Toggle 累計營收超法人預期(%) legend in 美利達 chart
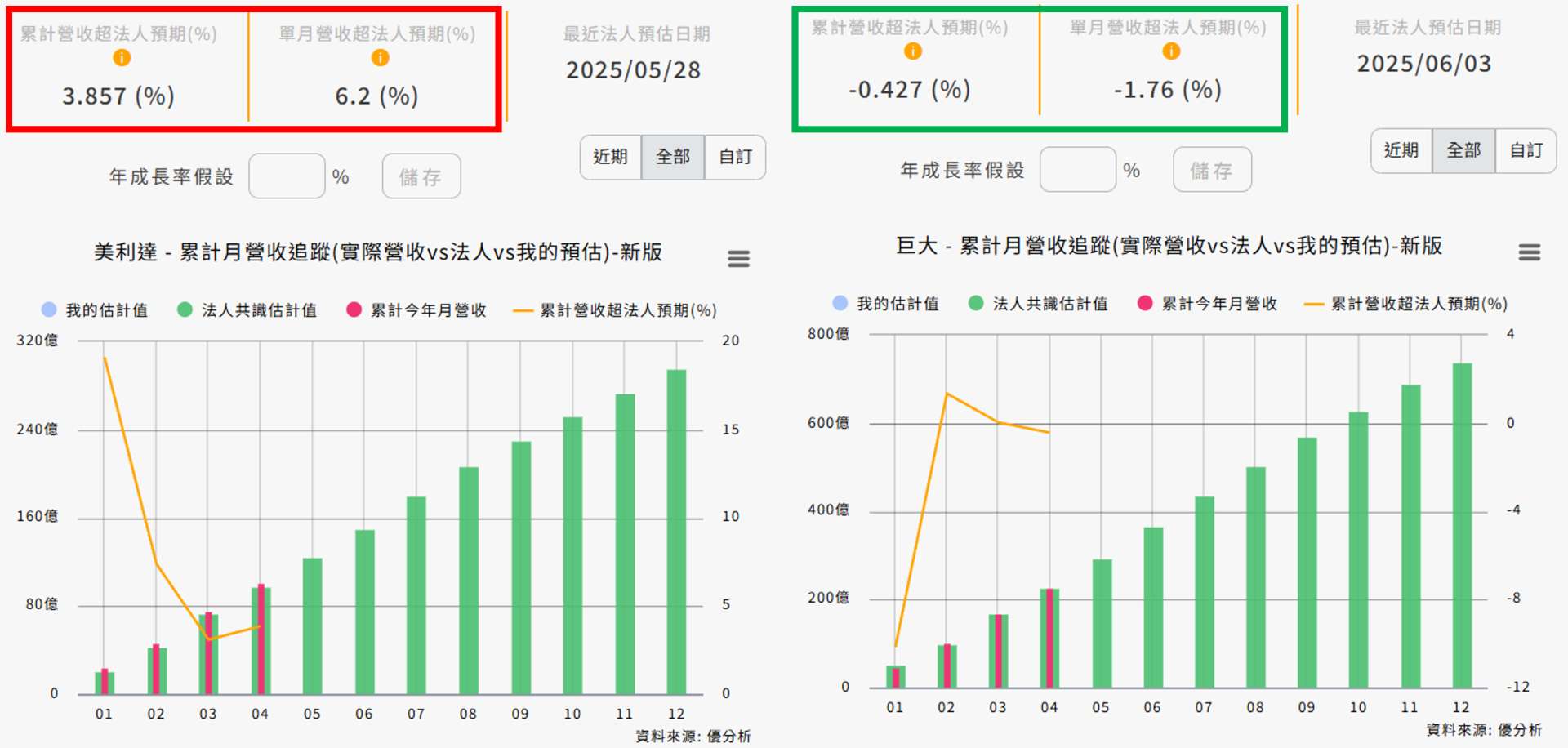 click(x=614, y=310)
